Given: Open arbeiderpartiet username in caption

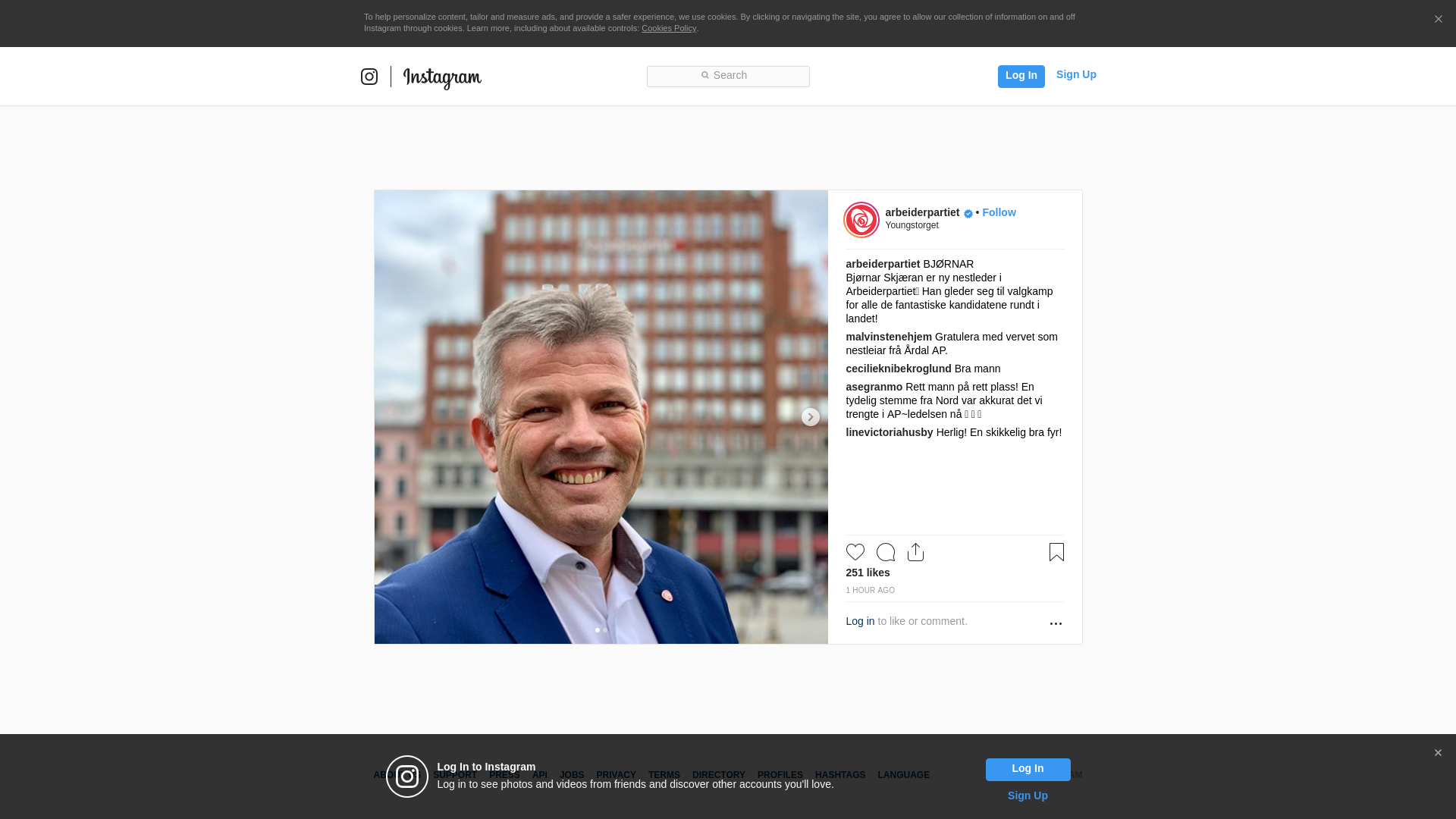Looking at the screenshot, I should click(x=883, y=264).
